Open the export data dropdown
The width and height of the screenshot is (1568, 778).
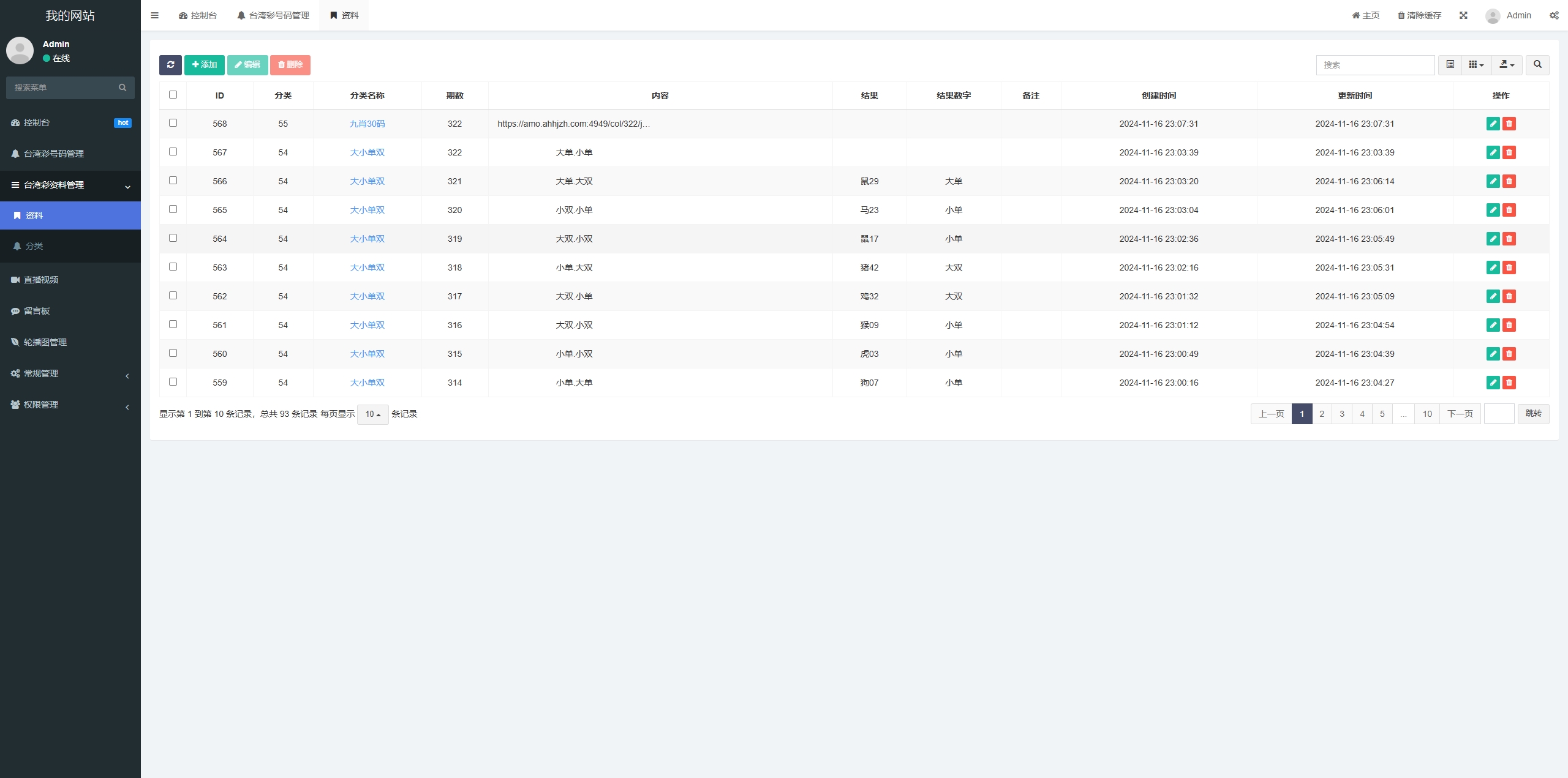point(1506,65)
